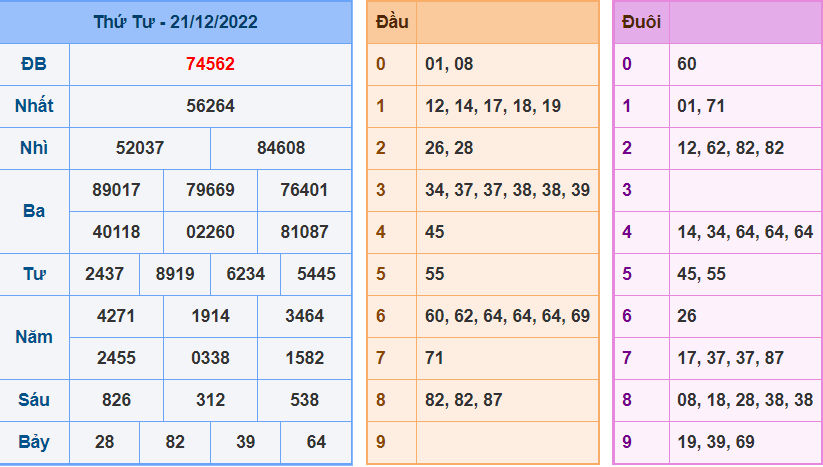This screenshot has height=467, width=823.
Task: Click '71' in Đầu row 7
Action: [435, 358]
